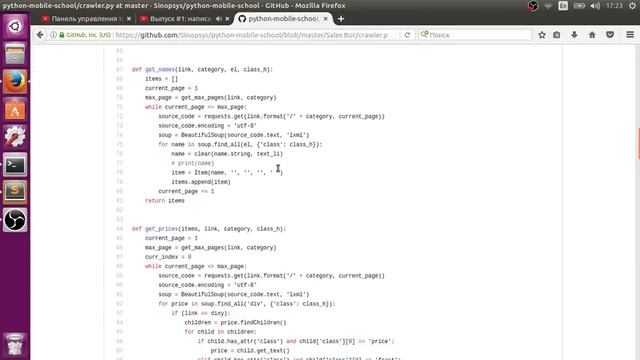
Task: Click 'price = child.get_text()' line
Action: pyautogui.click(x=250, y=351)
